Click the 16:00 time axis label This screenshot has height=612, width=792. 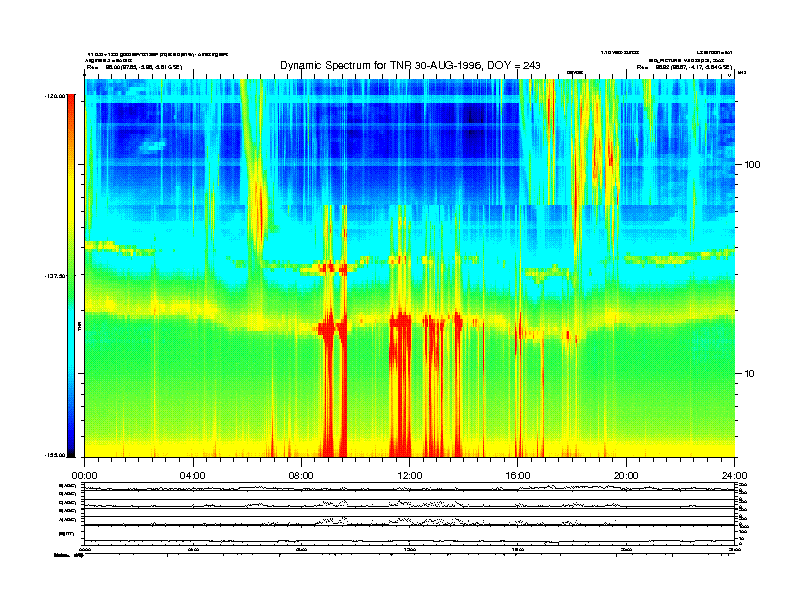point(518,476)
